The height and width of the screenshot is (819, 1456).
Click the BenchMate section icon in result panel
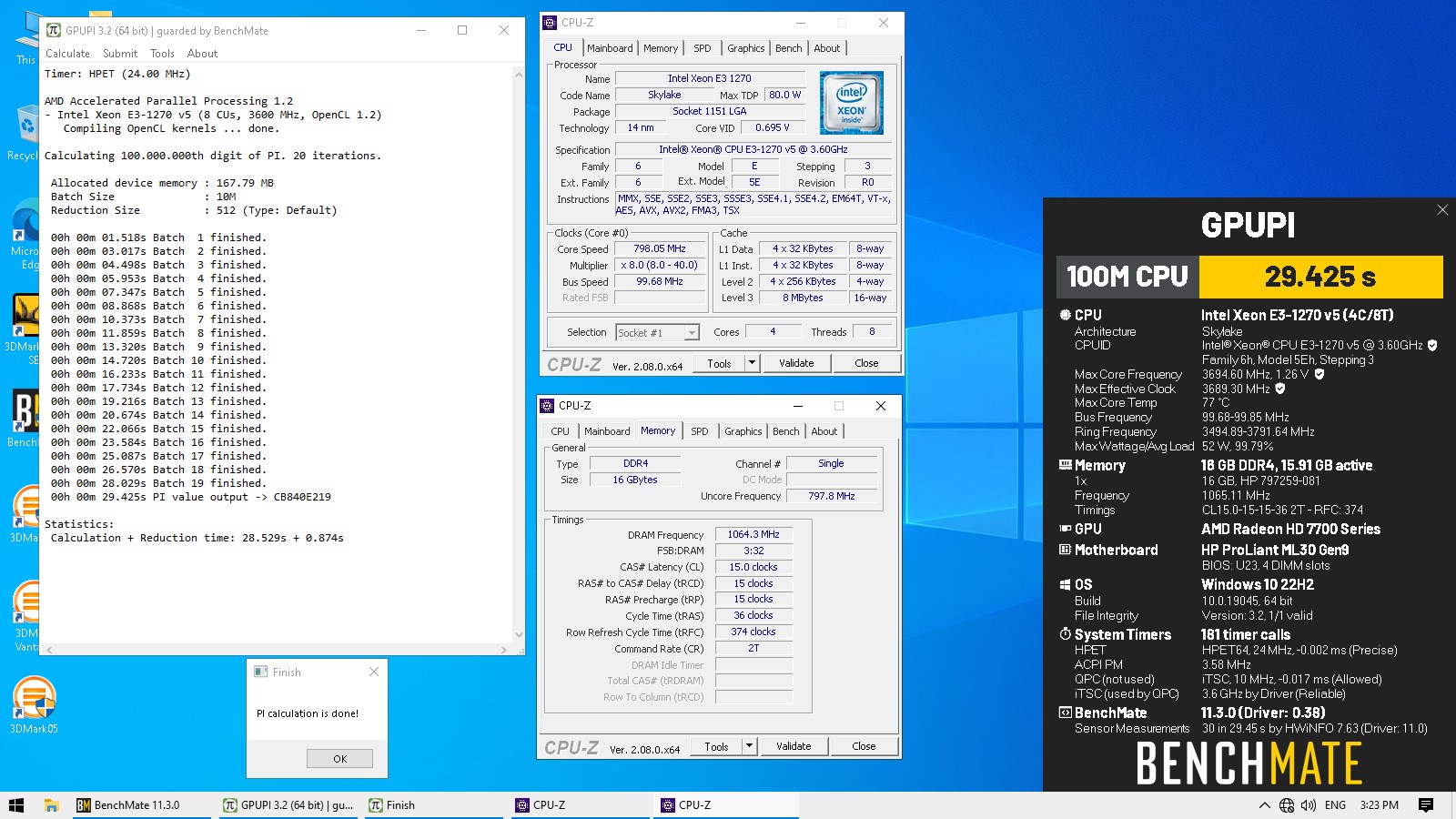point(1065,713)
